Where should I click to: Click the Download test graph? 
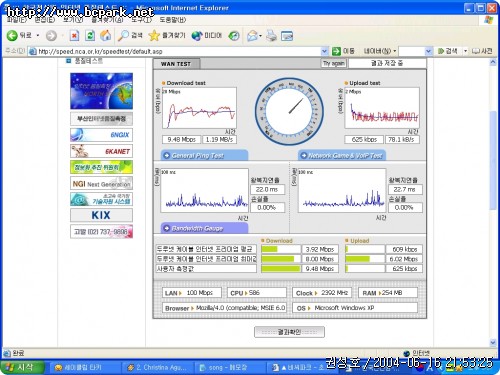[199, 108]
